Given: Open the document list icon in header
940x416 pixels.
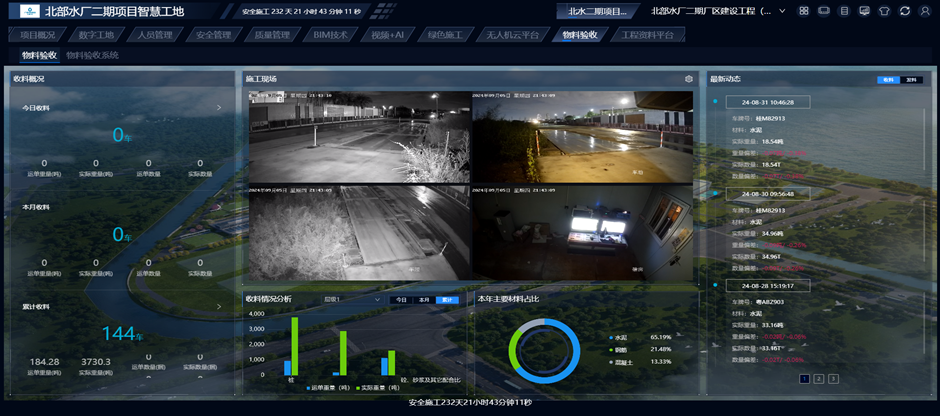Looking at the screenshot, I should click(844, 11).
